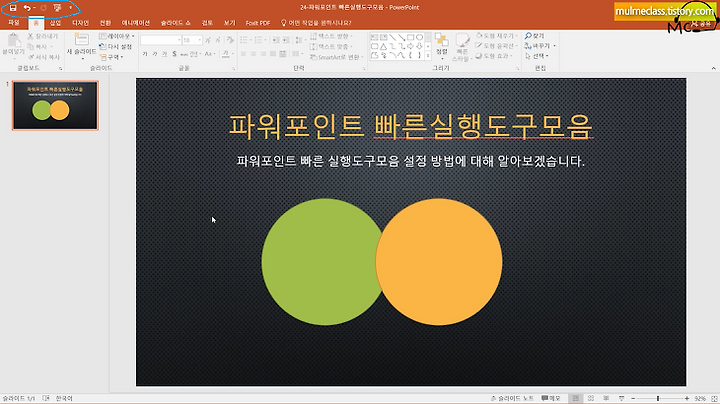720x404 pixels.
Task: Click 서식 복사 (Format Painter) button
Action: 44,57
